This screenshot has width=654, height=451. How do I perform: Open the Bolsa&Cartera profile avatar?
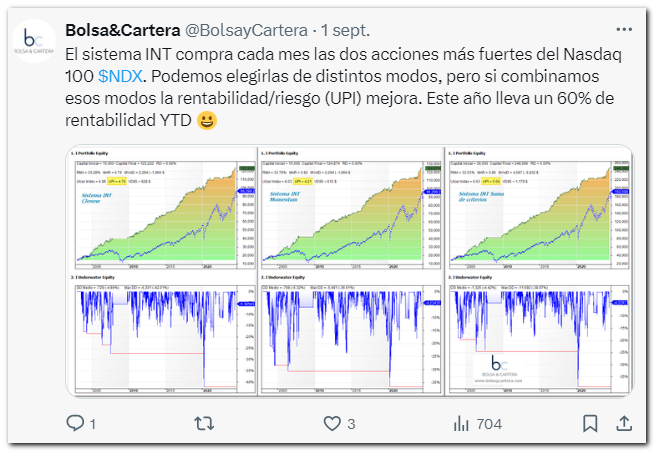(x=34, y=41)
